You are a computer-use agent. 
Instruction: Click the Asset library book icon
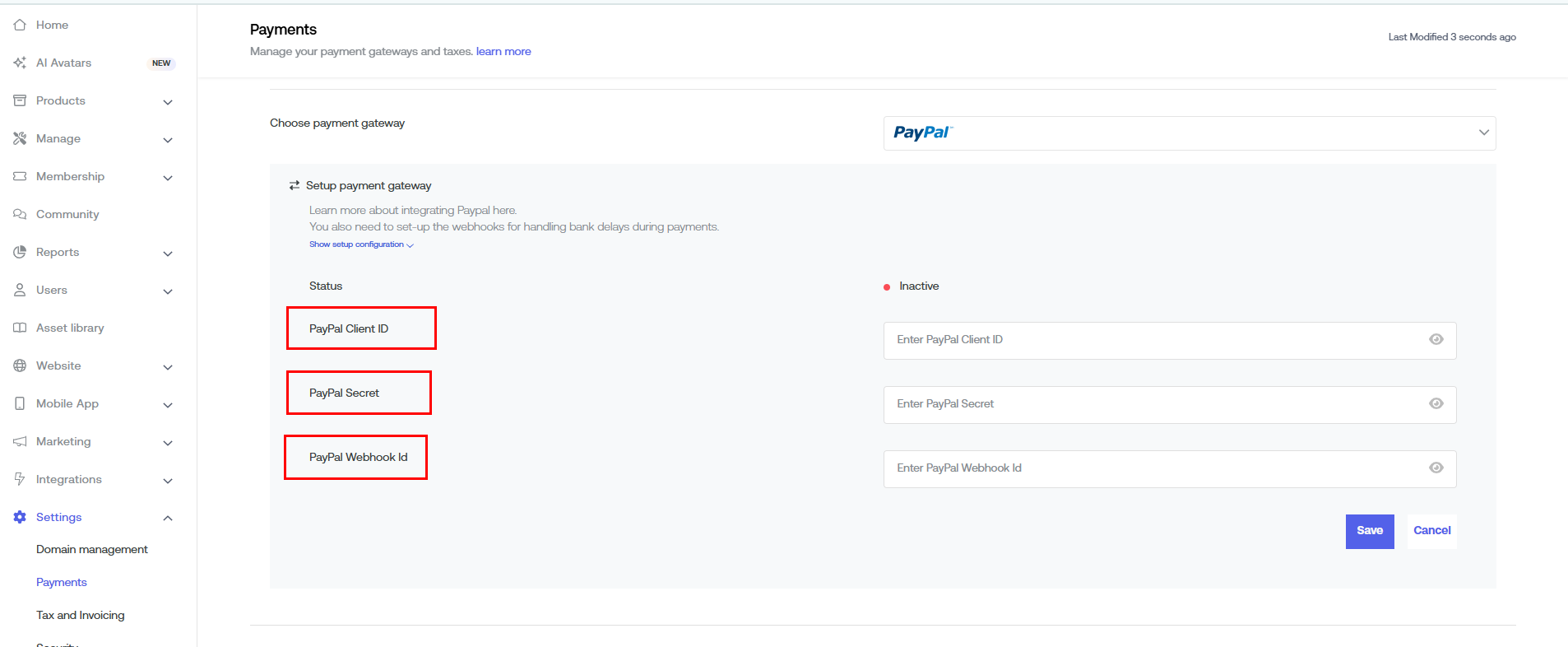pos(20,328)
